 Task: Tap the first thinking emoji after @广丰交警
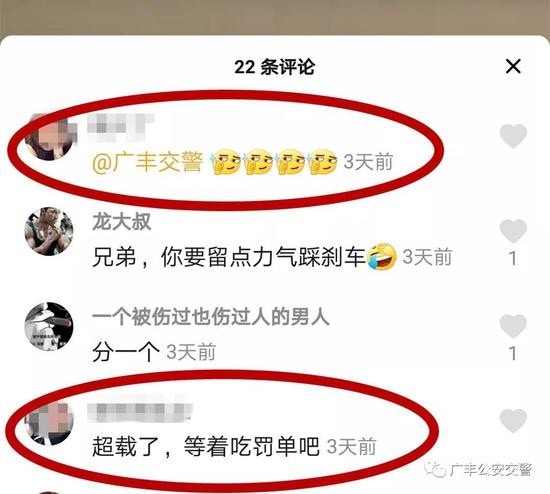(225, 162)
